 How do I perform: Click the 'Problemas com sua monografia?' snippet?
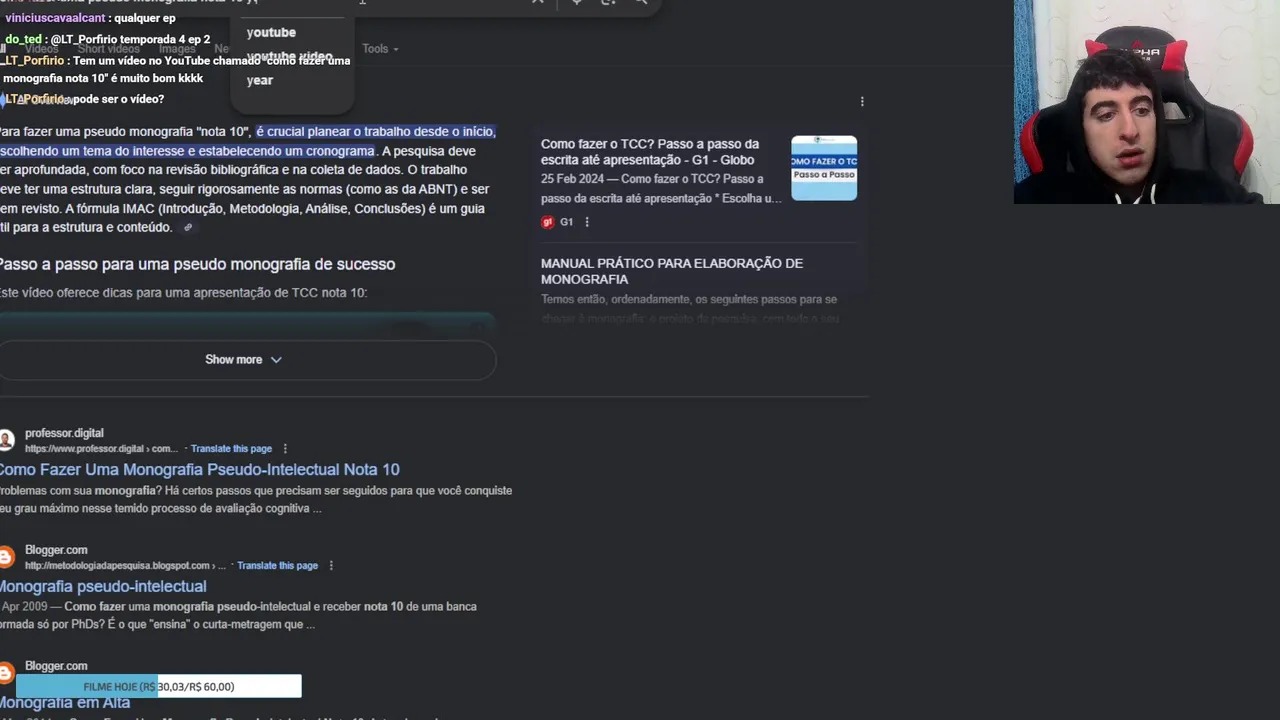(256, 500)
